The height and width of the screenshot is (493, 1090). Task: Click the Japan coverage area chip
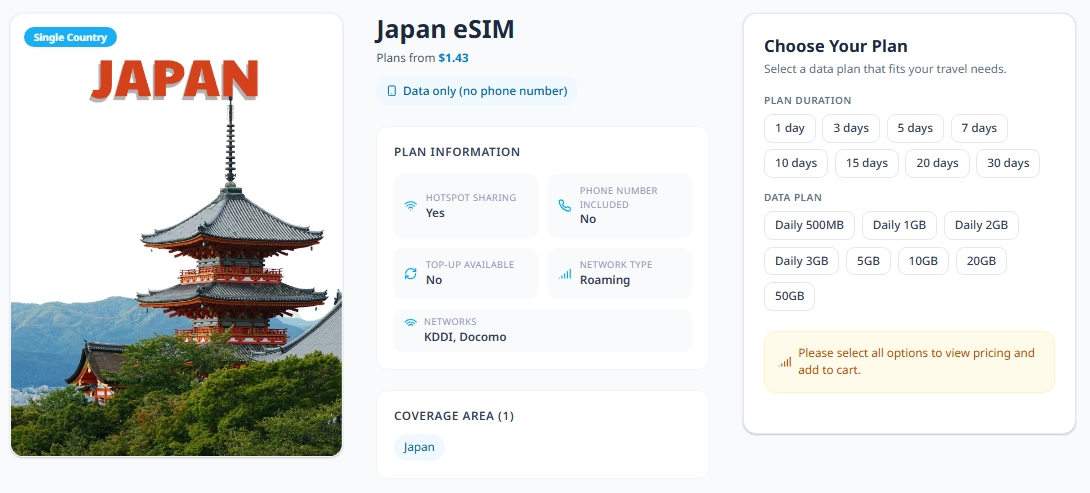coord(419,447)
